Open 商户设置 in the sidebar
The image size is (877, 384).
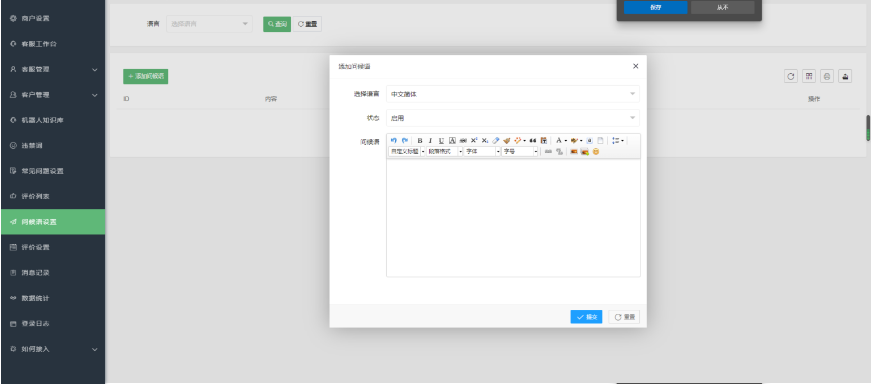click(53, 18)
